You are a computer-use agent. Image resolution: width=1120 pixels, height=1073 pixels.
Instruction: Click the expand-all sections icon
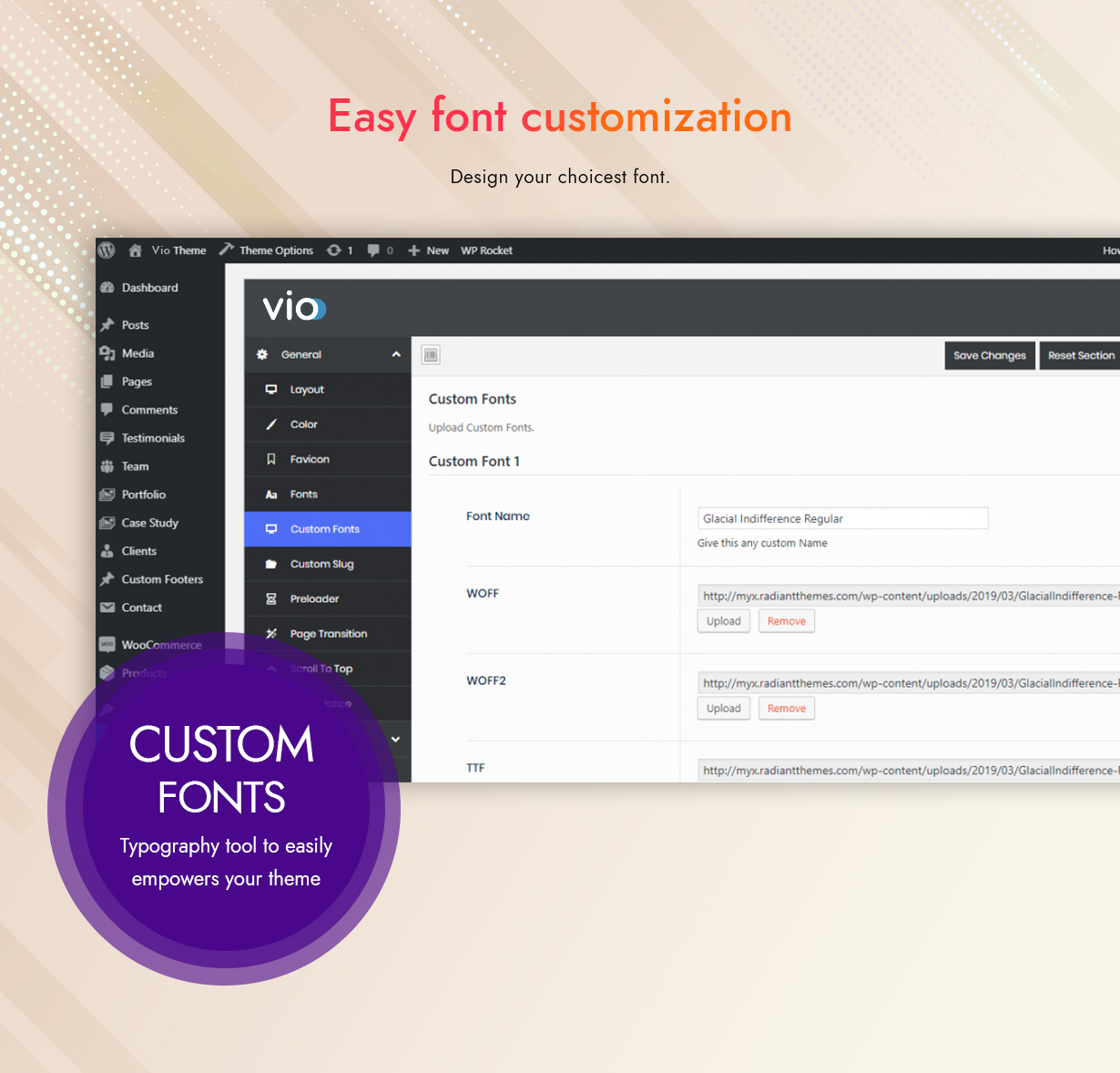(432, 355)
